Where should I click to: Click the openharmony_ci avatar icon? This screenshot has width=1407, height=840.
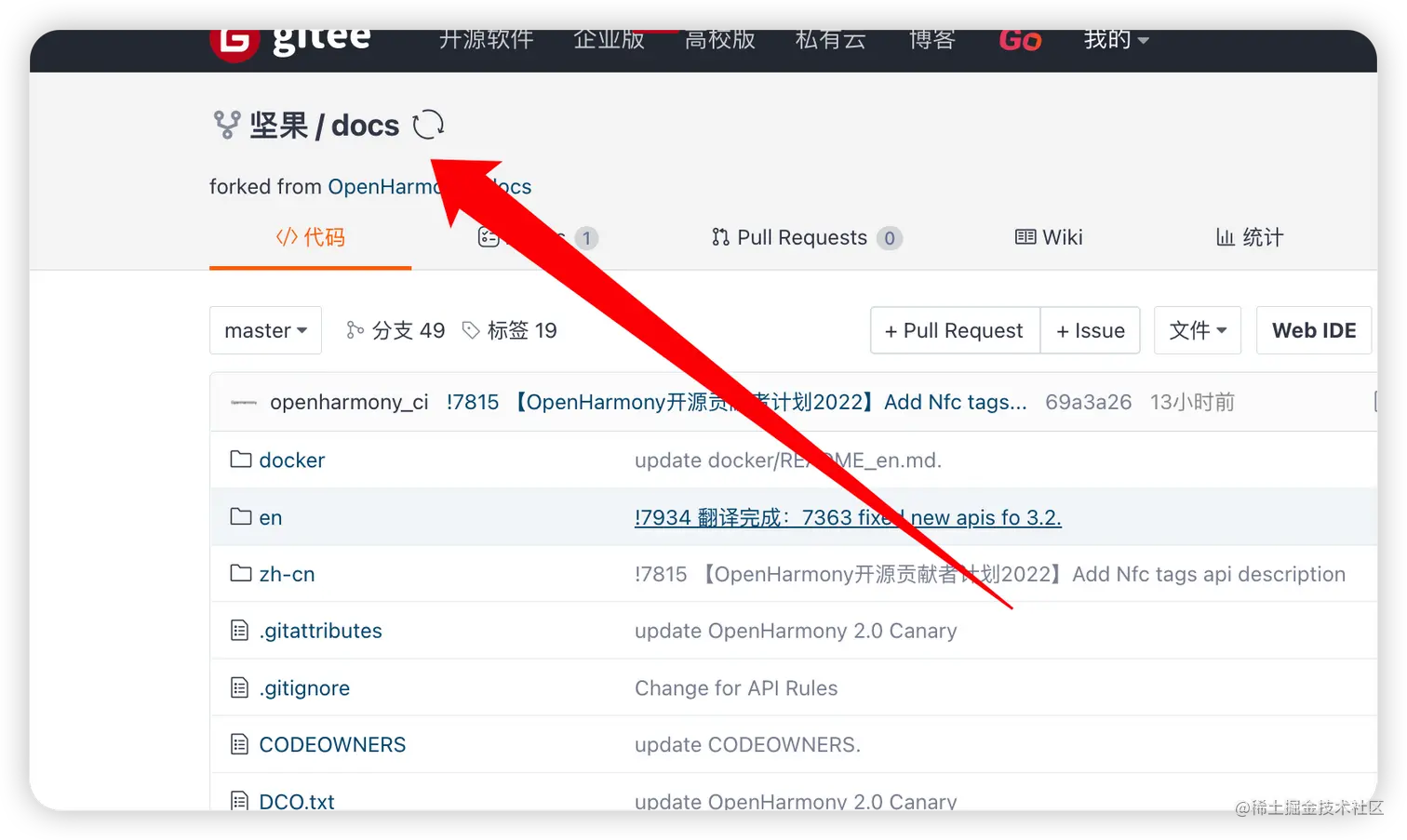(244, 402)
